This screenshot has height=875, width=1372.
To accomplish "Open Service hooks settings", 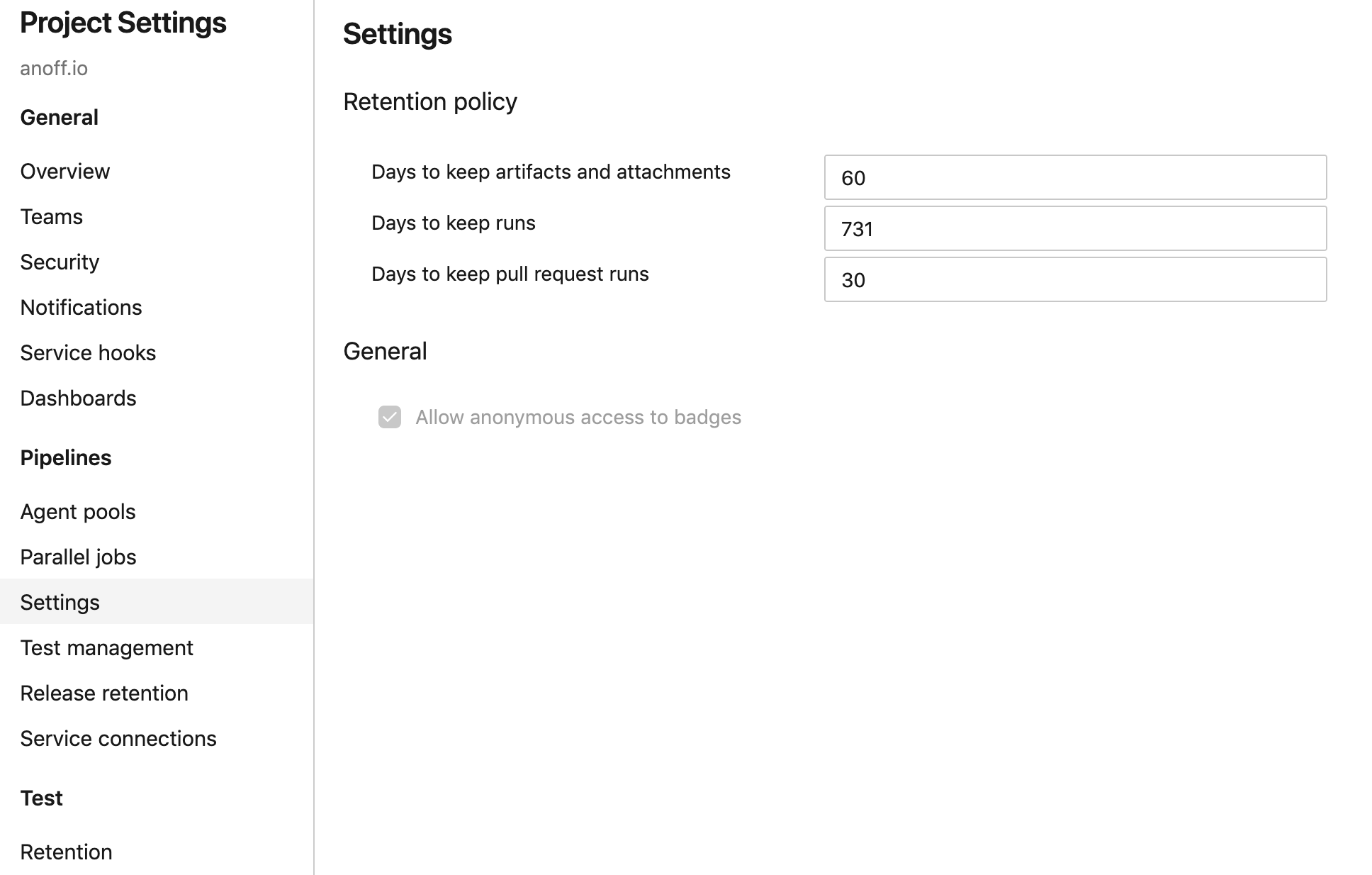I will 88,352.
